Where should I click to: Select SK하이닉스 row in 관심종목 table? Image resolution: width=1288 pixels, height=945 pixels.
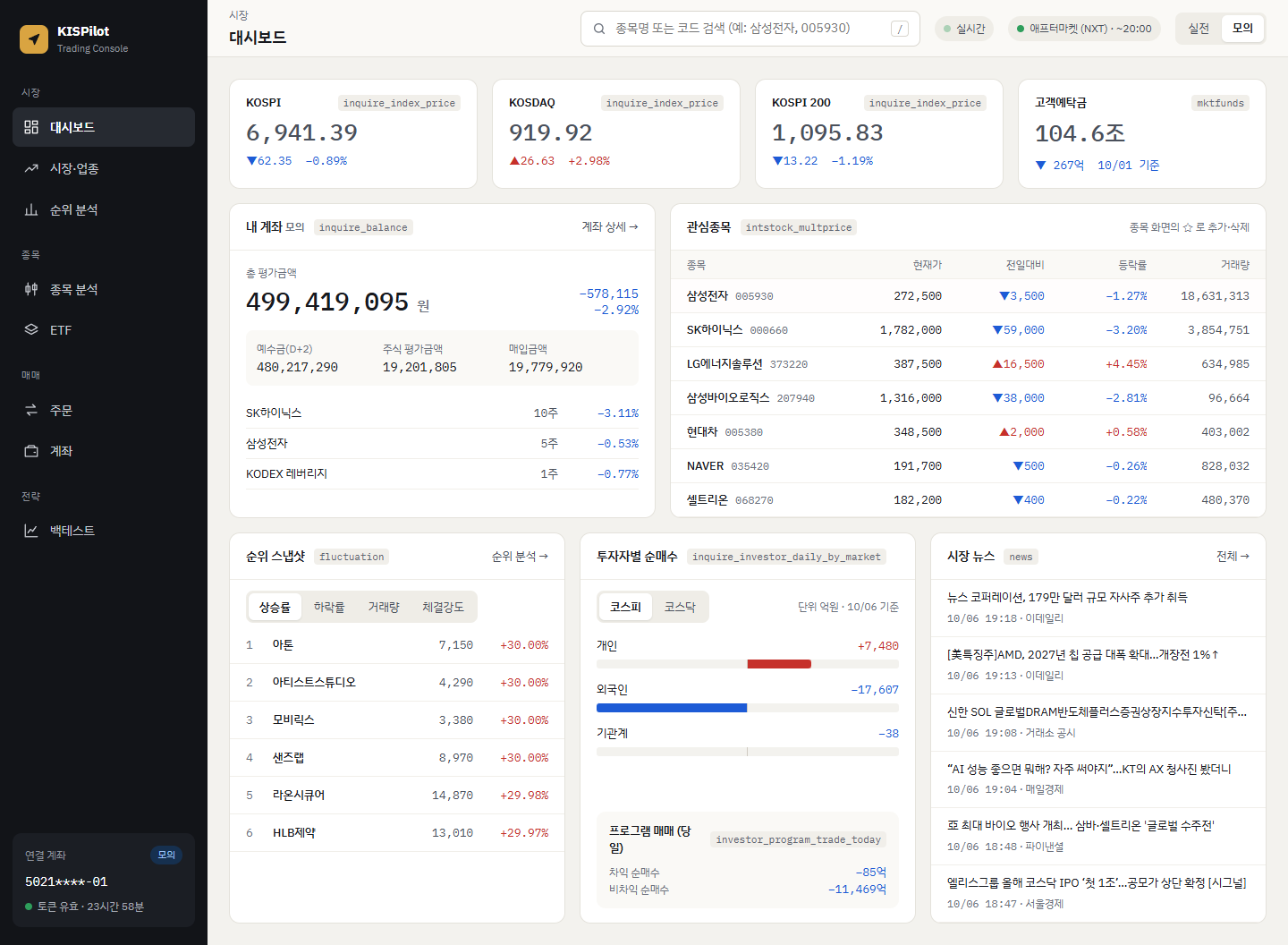tap(968, 330)
